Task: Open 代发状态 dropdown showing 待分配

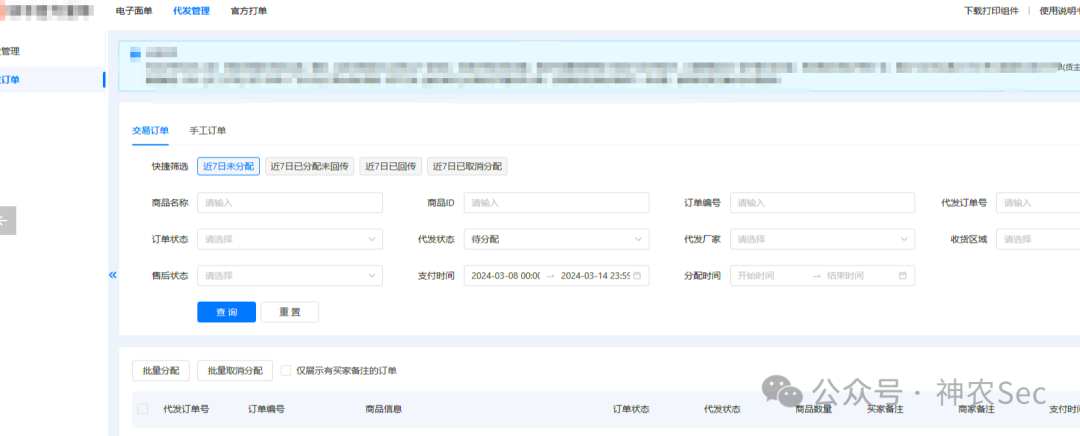Action: pyautogui.click(x=557, y=239)
